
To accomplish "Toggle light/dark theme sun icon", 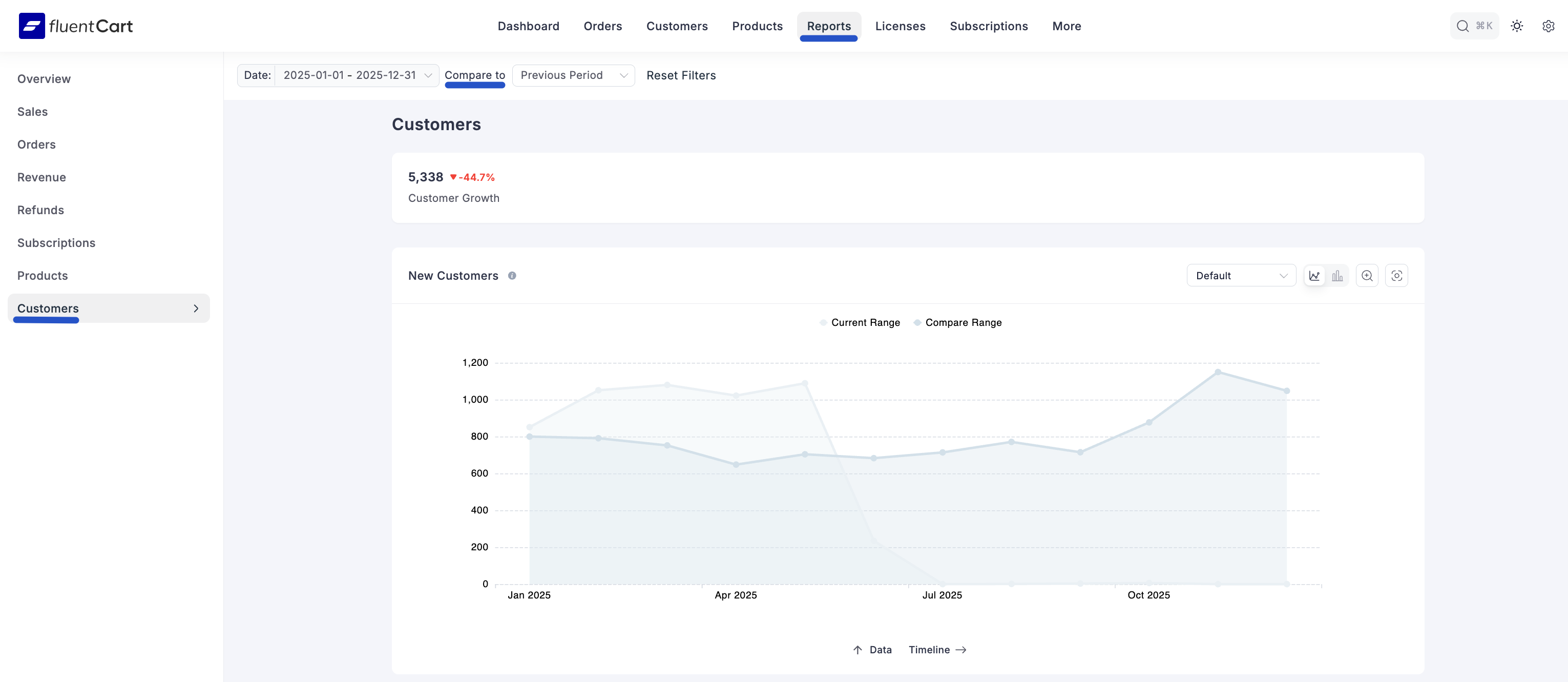I will tap(1517, 26).
